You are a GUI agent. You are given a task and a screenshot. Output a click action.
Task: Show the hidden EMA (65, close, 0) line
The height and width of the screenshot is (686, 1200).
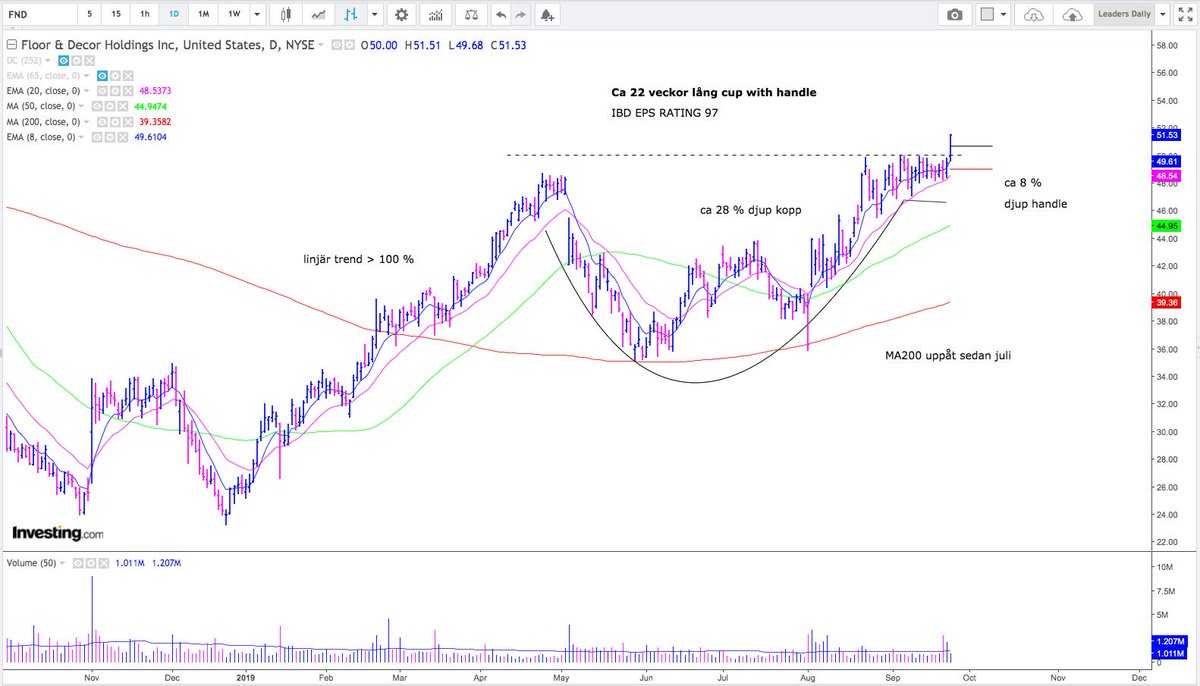point(102,76)
